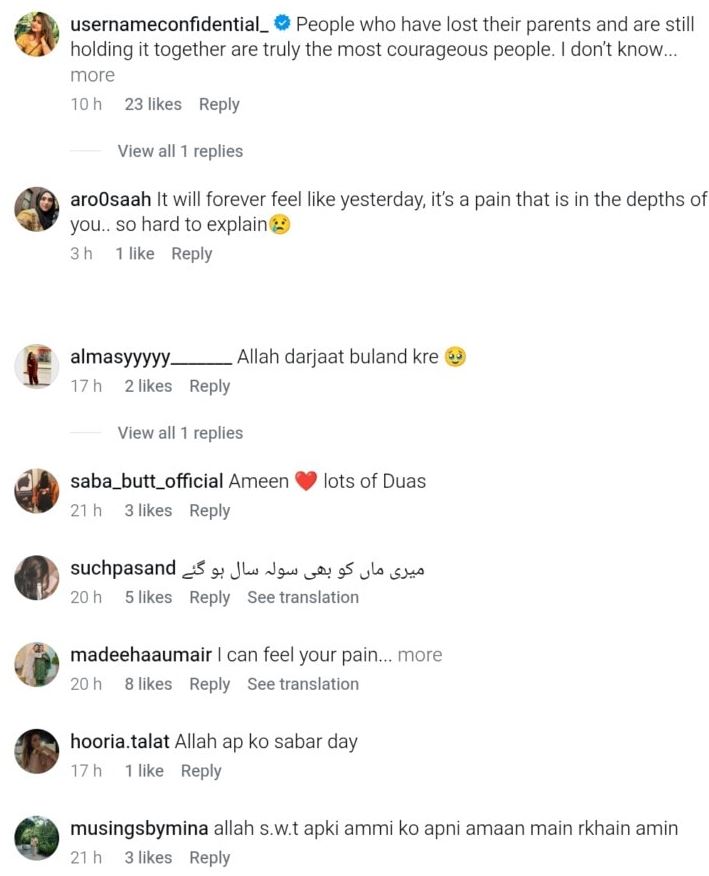Screen dimensions: 709x876
Task: Open usernameconfidential_ profile picture
Action: (37, 35)
